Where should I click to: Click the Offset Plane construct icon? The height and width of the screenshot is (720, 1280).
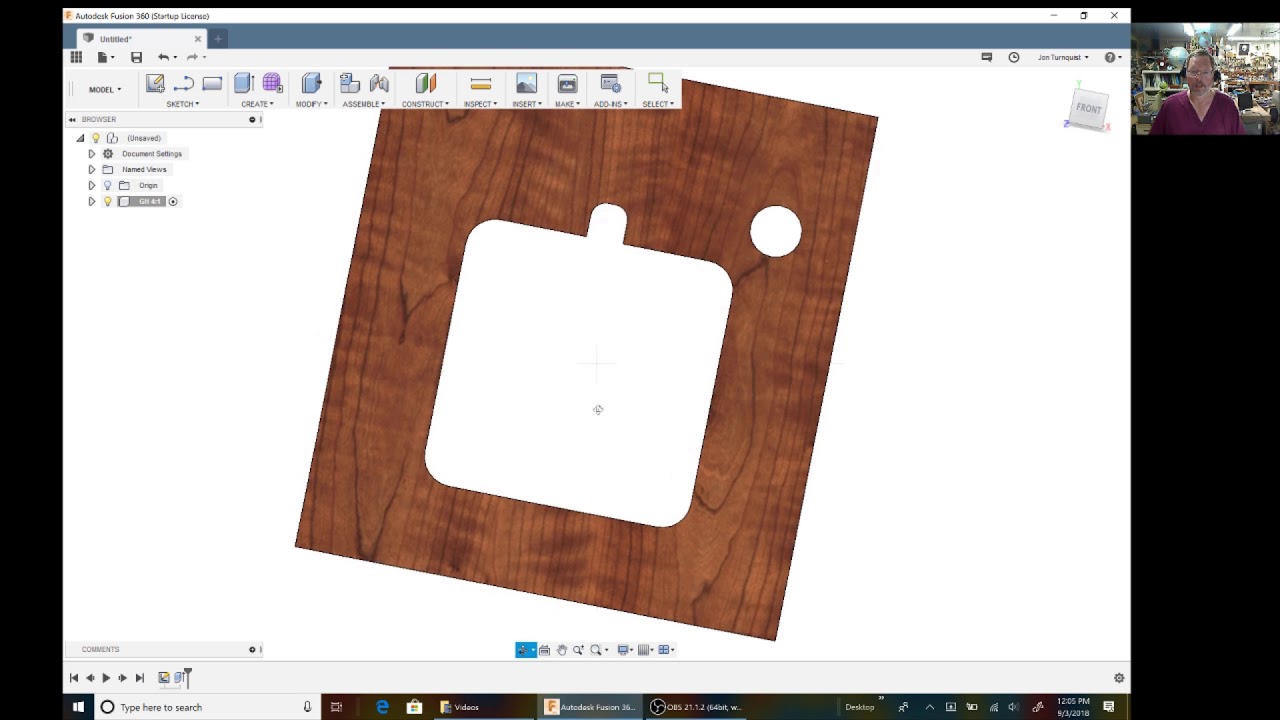coord(425,84)
